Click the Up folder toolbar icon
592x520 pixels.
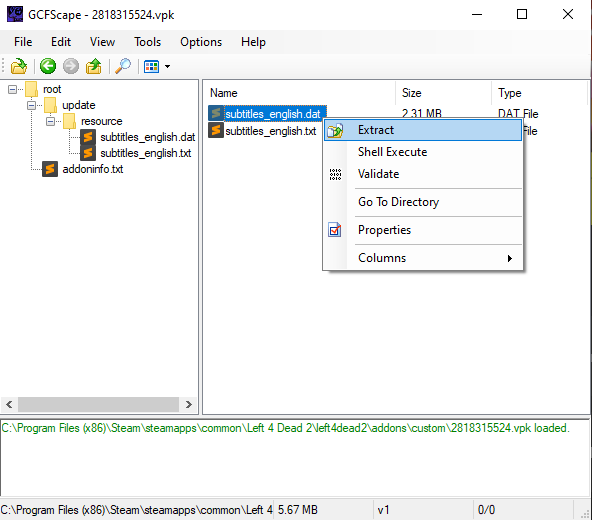[94, 66]
